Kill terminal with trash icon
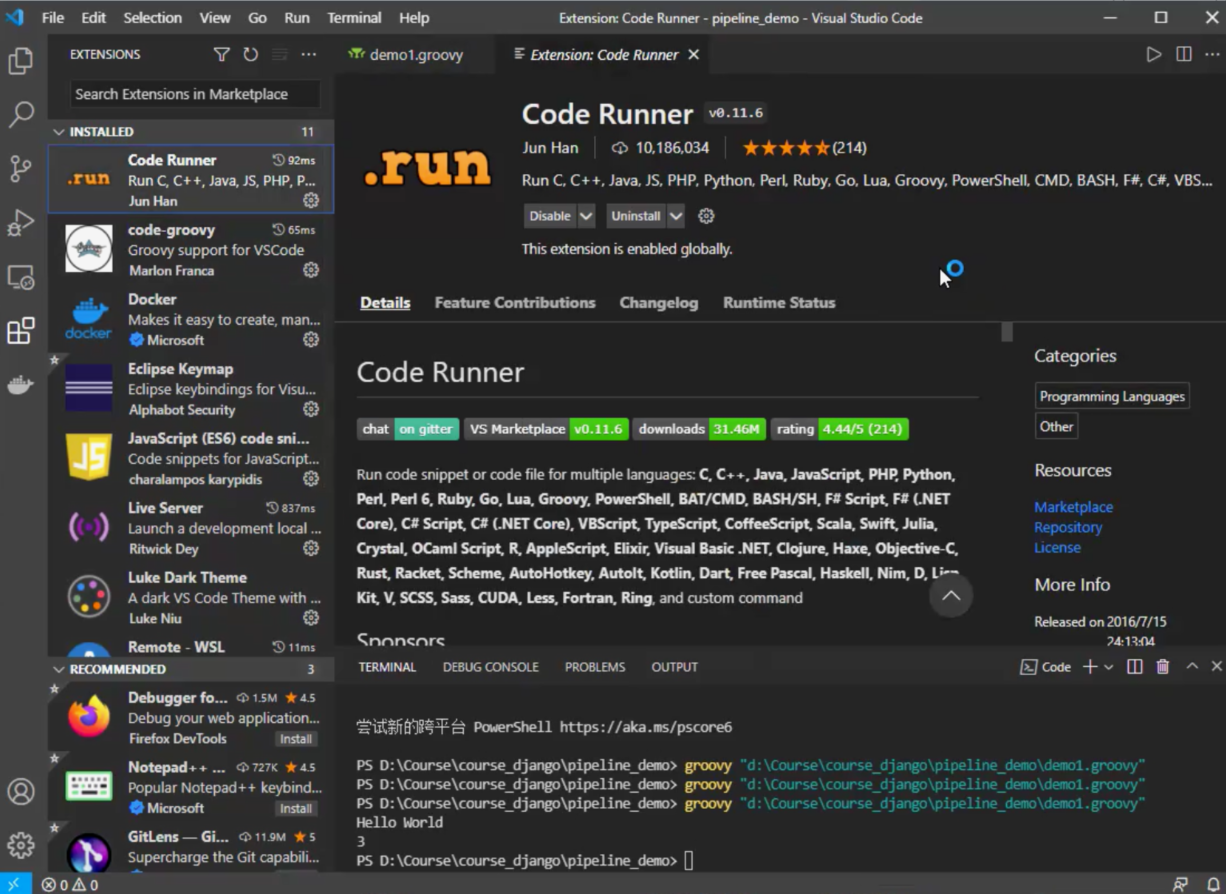Screen dimensions: 1226x894 1163,667
